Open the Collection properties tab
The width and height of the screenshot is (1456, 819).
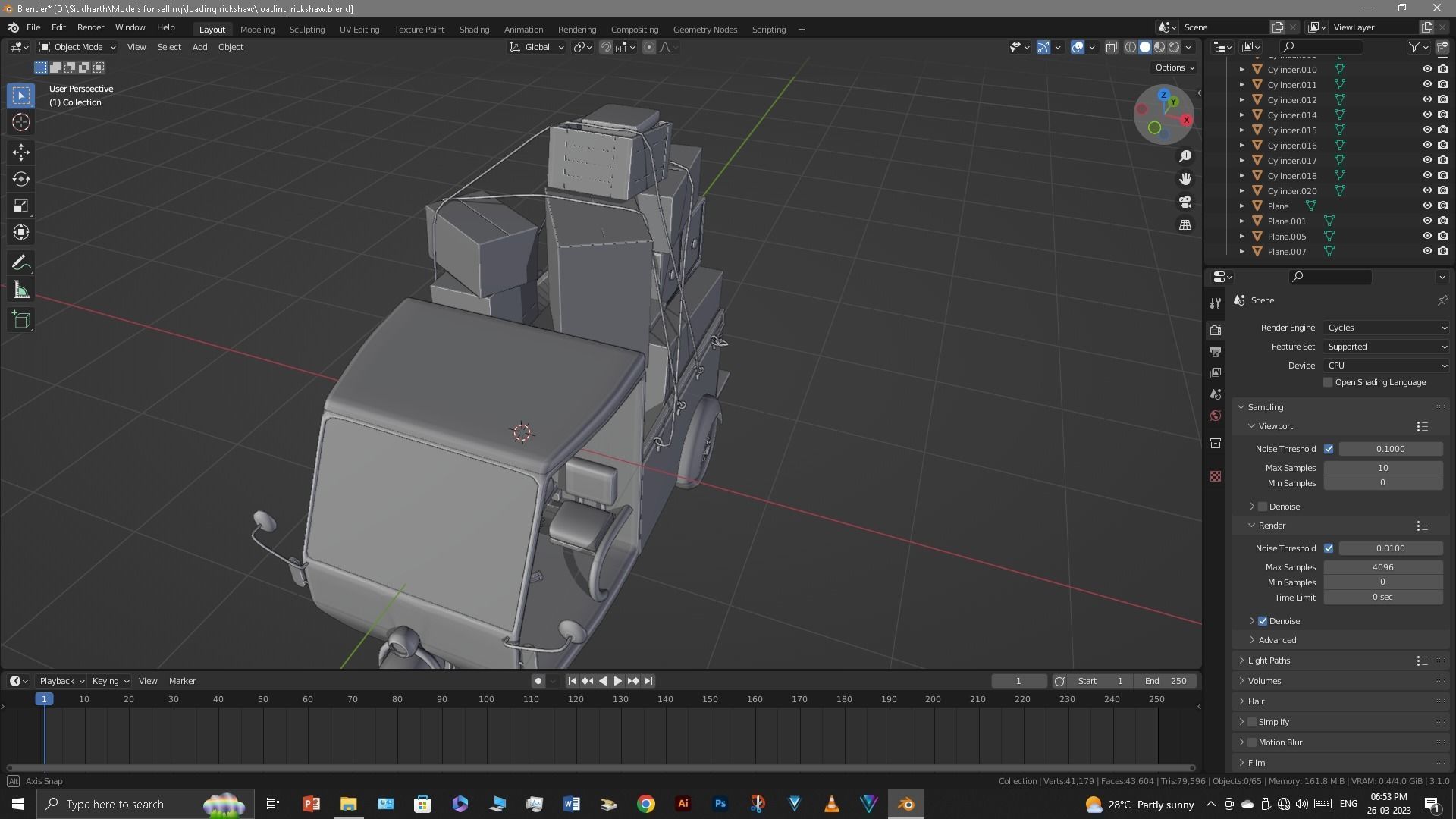click(x=1216, y=443)
